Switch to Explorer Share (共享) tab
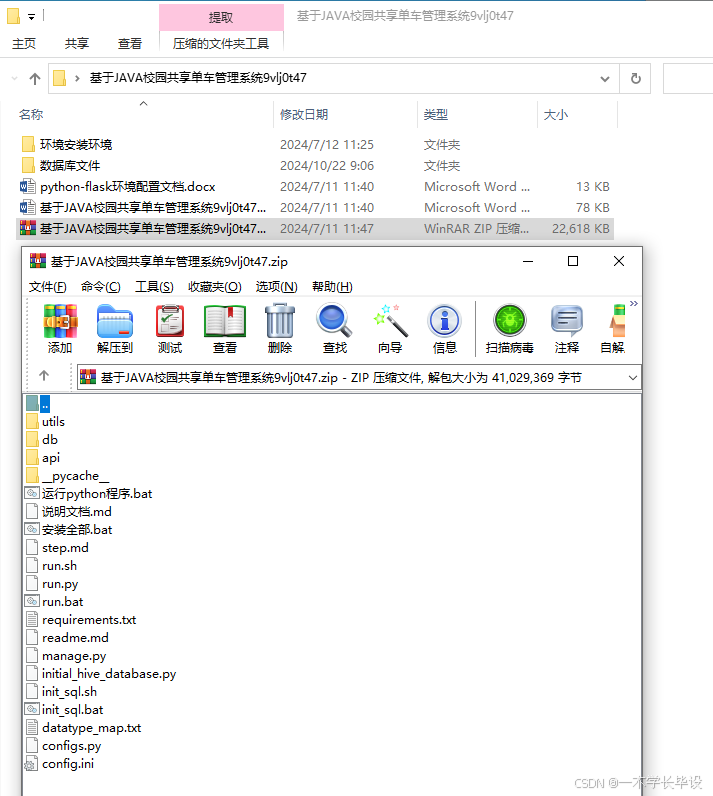Viewport: 713px width, 796px height. tap(77, 44)
